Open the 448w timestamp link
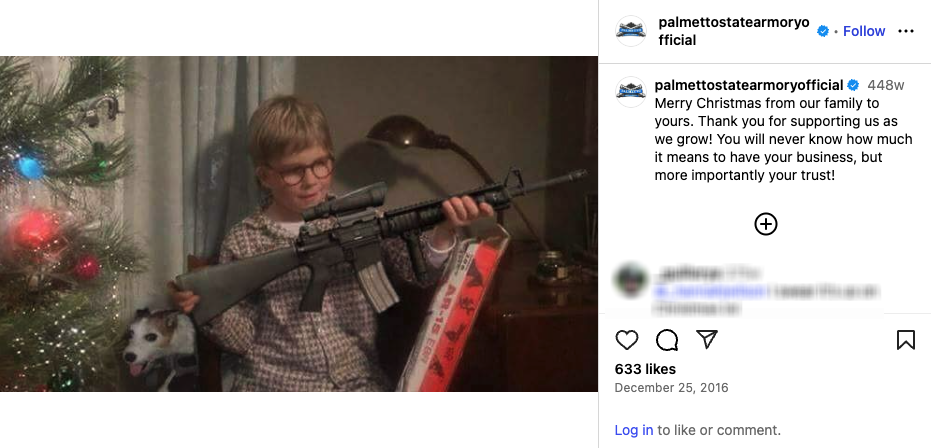 pyautogui.click(x=886, y=85)
